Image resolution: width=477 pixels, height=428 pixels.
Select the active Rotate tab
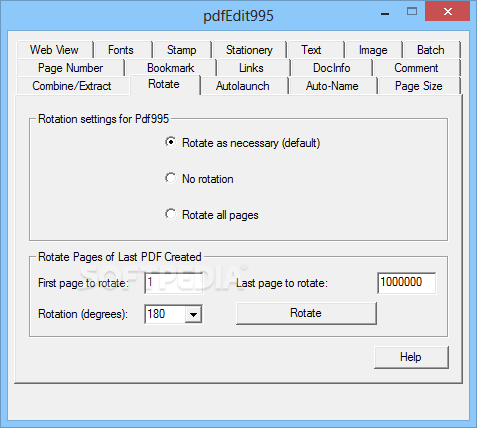click(164, 84)
